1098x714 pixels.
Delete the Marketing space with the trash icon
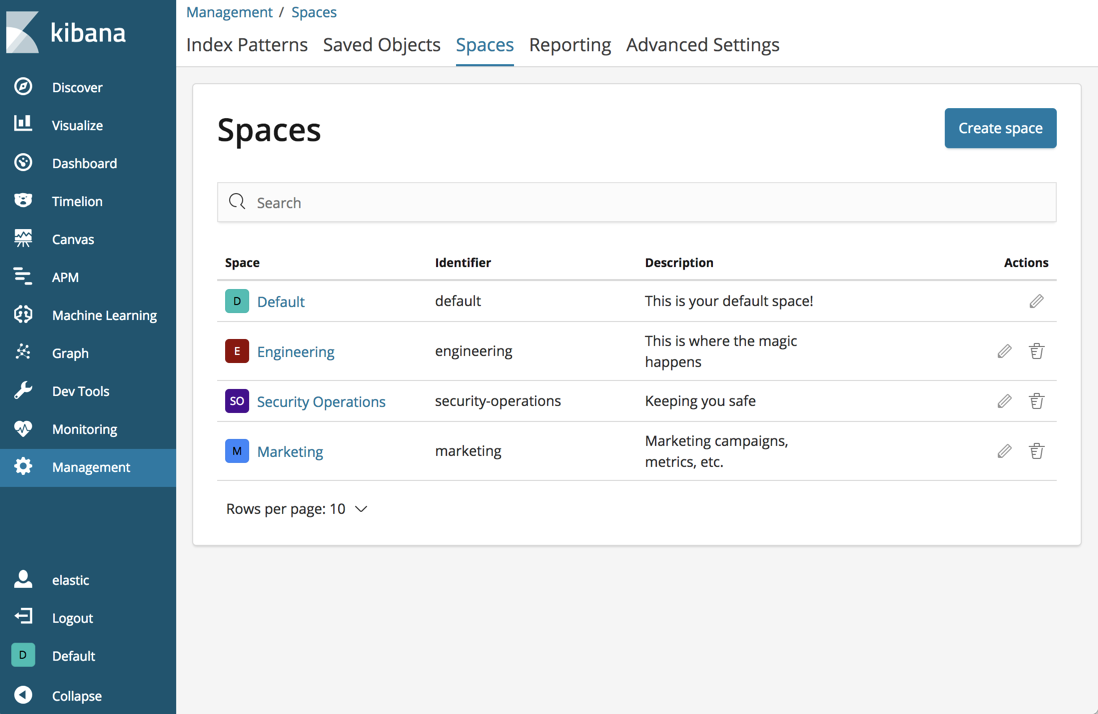click(x=1036, y=451)
